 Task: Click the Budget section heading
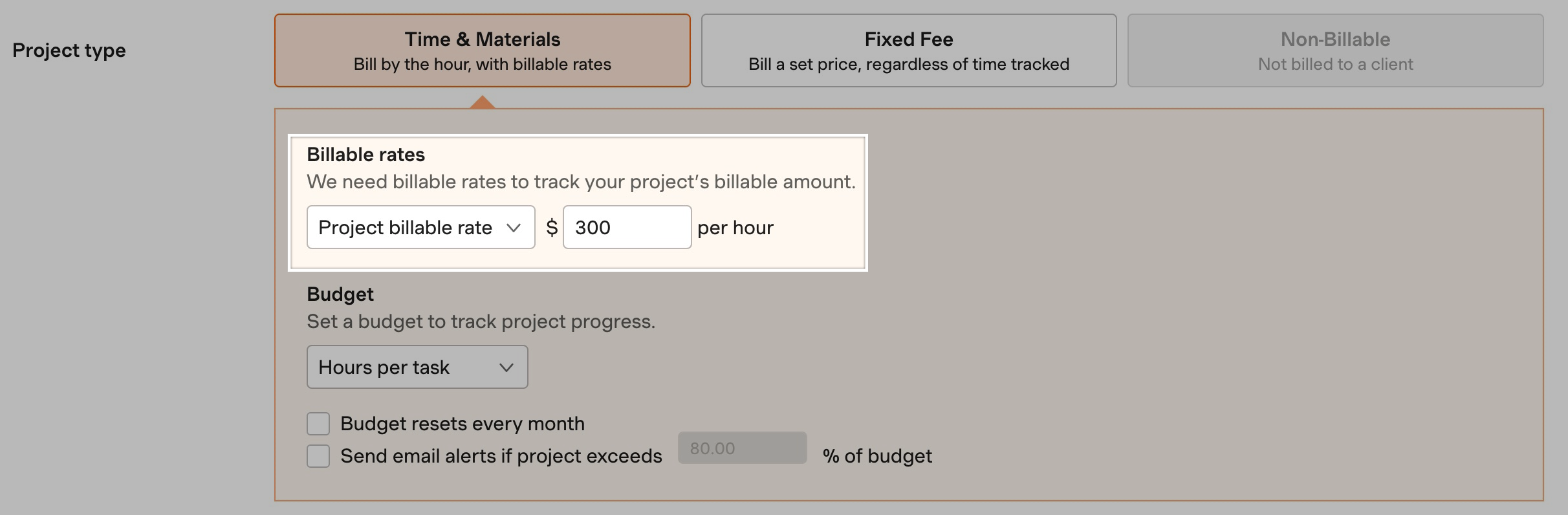click(340, 294)
